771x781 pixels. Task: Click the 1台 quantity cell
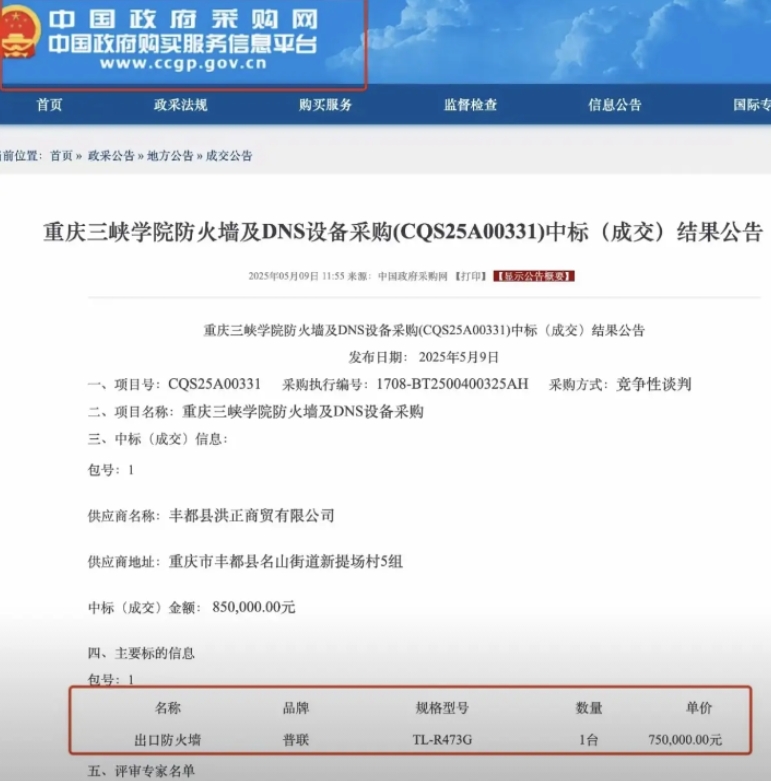tap(588, 740)
